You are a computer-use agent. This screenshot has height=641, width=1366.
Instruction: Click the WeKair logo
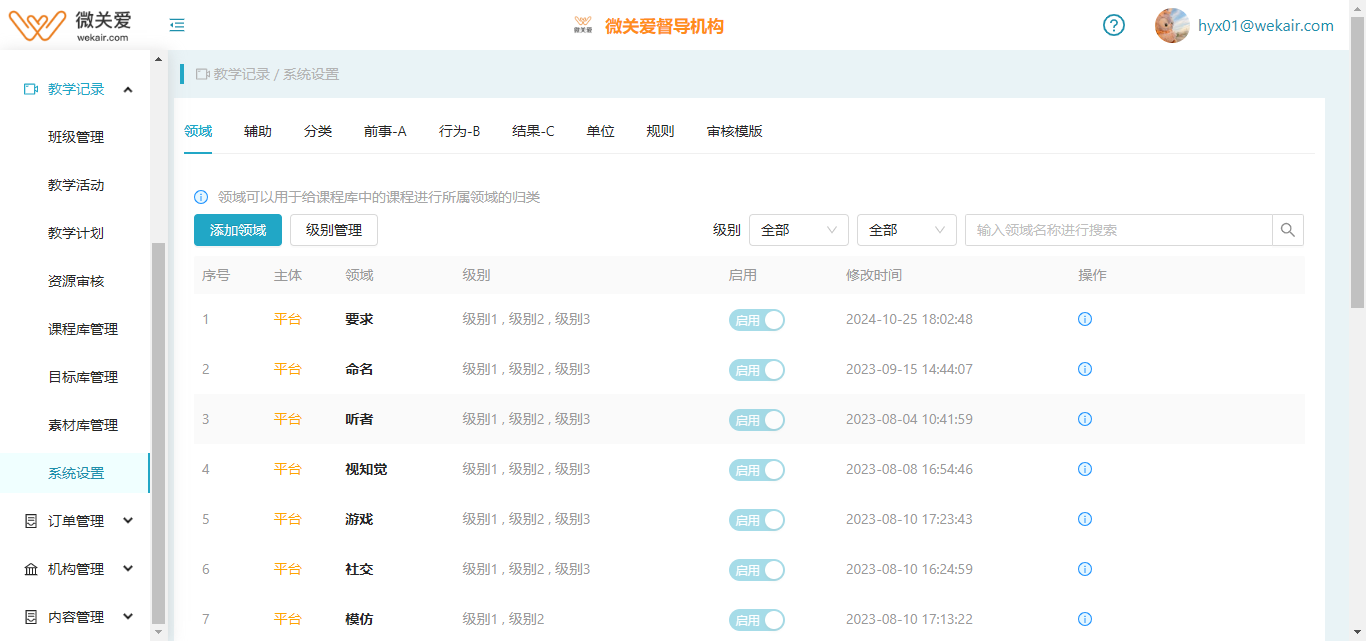click(70, 25)
